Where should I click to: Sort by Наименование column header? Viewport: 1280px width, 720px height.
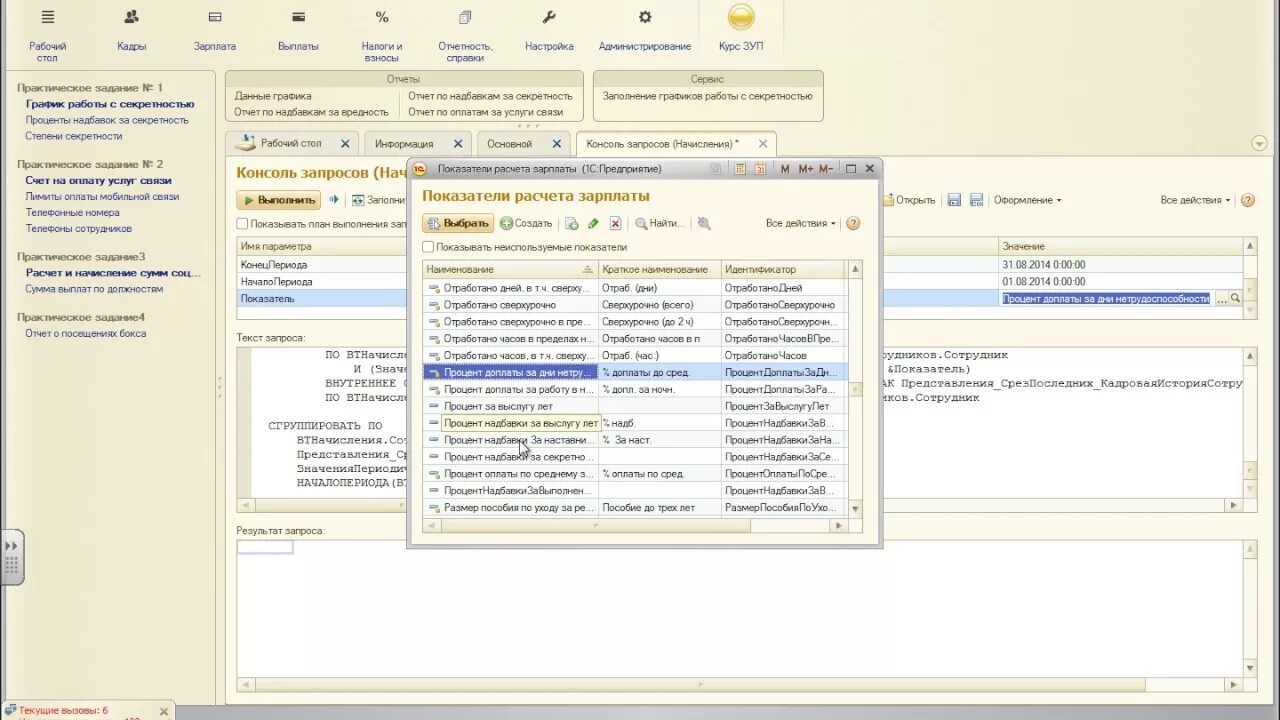pyautogui.click(x=510, y=269)
